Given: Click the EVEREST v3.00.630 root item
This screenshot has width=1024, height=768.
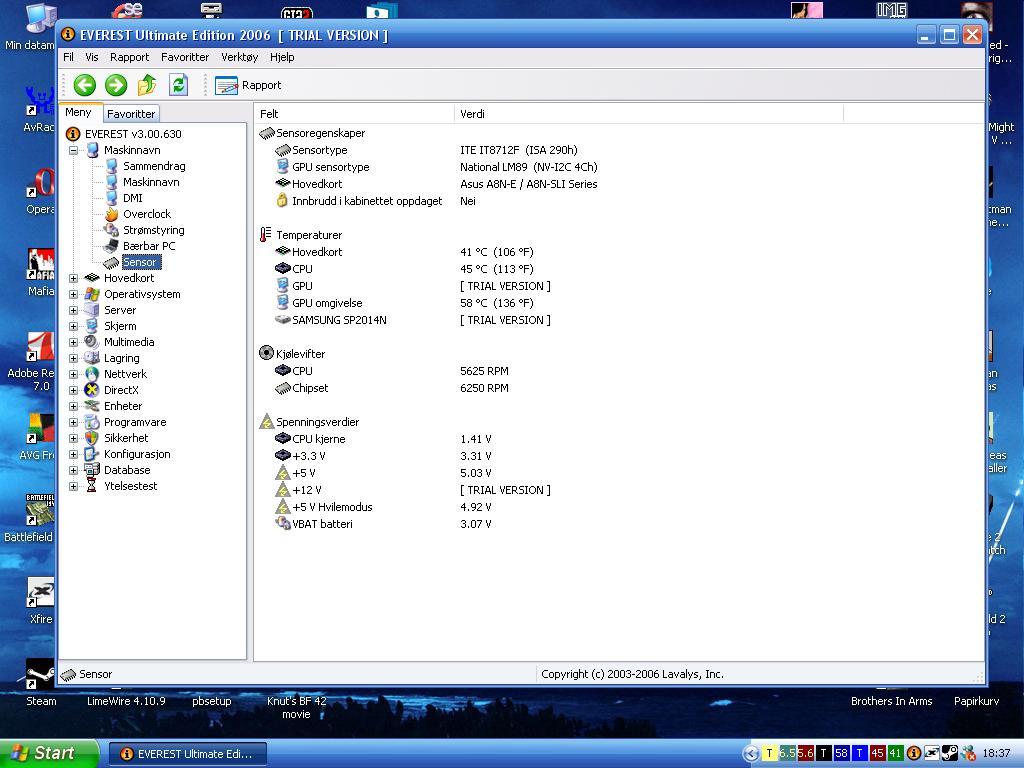Looking at the screenshot, I should [x=133, y=134].
